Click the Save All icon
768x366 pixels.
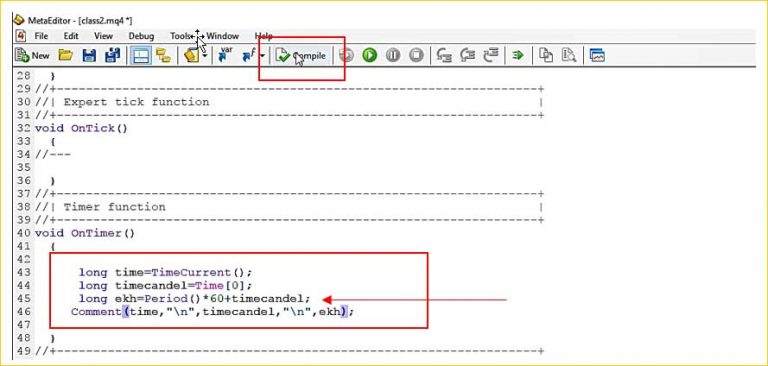(113, 55)
